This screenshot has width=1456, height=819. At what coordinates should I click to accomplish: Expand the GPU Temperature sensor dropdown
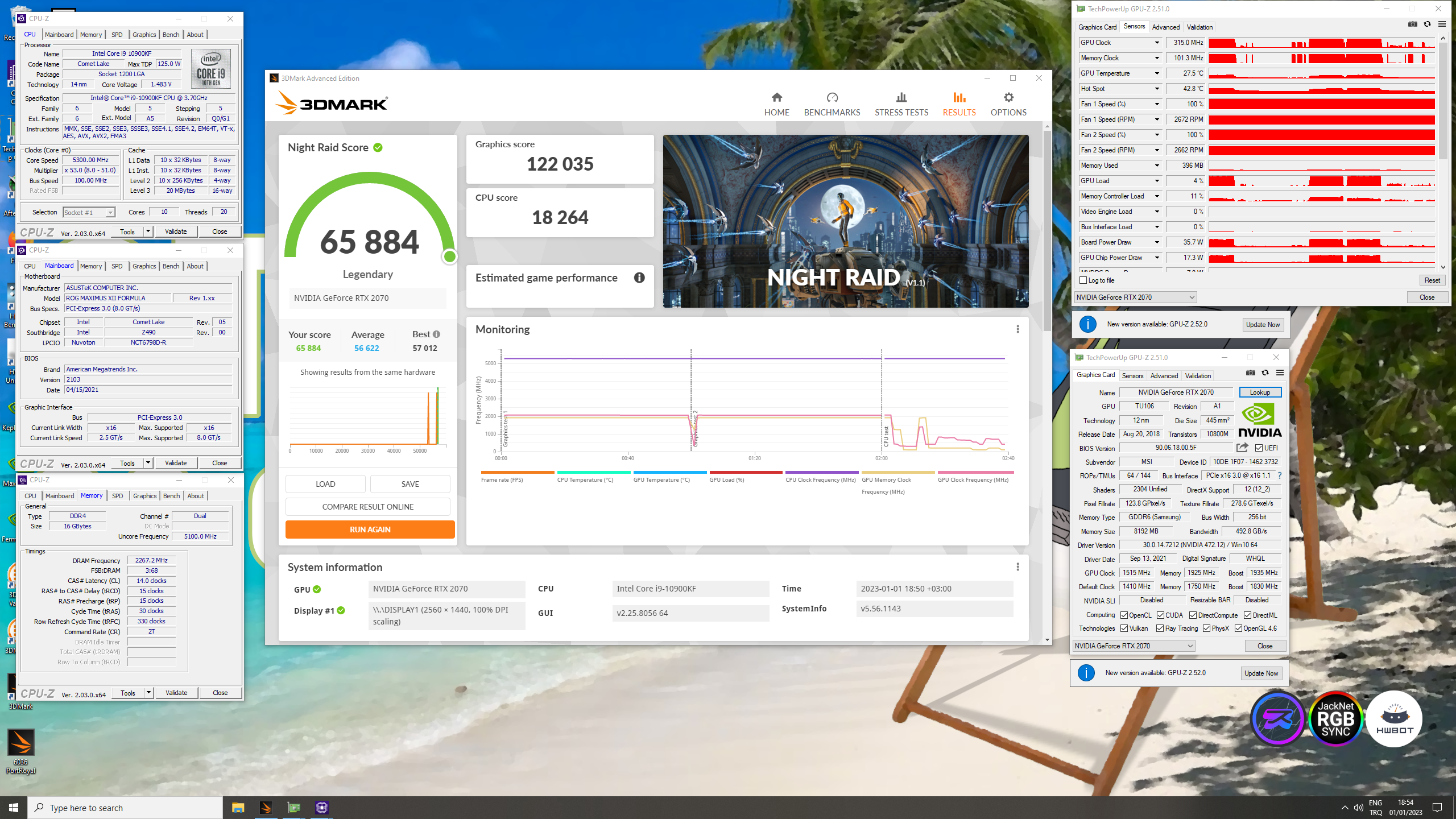tap(1156, 73)
